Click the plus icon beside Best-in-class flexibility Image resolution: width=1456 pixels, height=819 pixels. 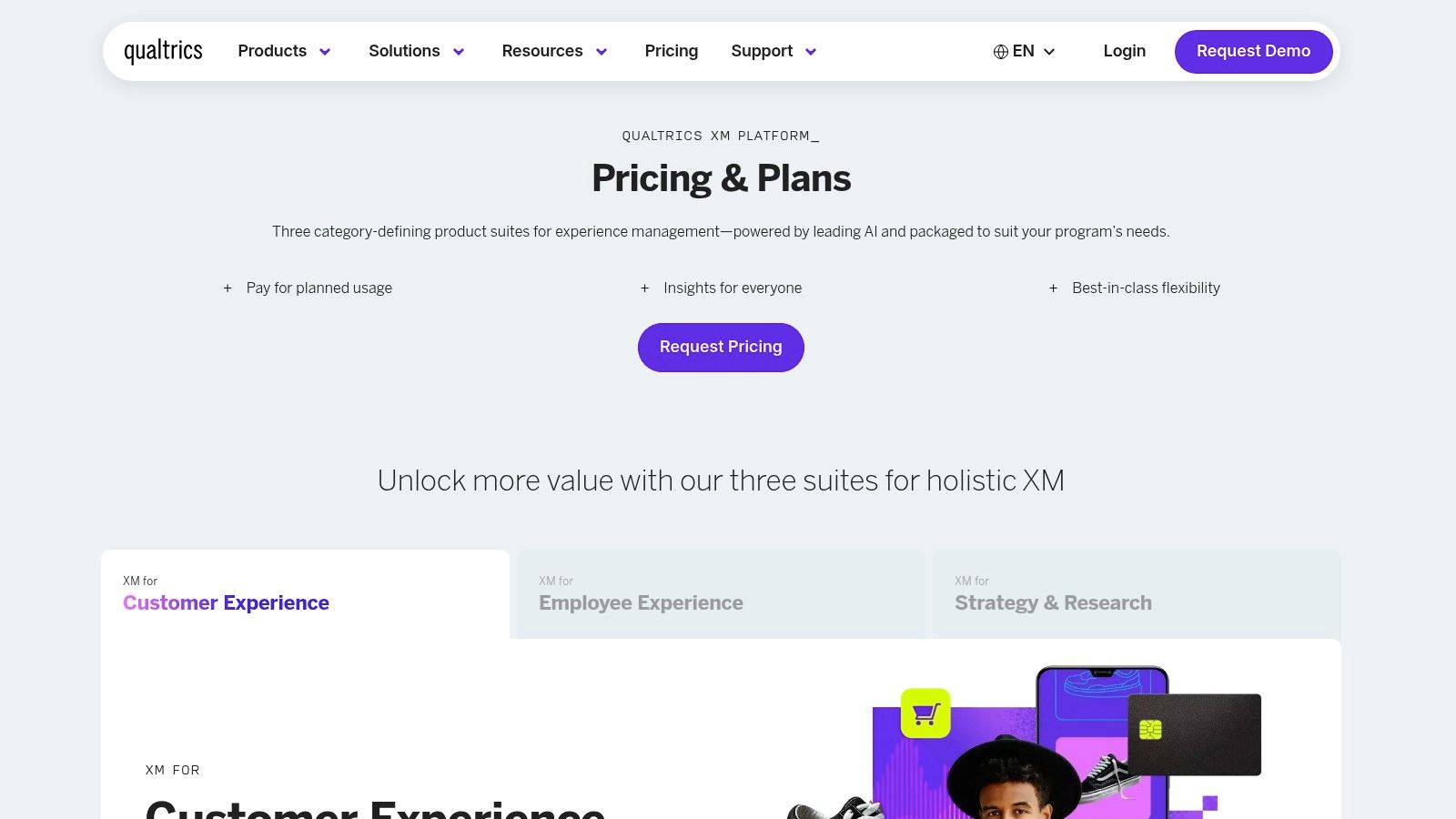pos(1053,288)
